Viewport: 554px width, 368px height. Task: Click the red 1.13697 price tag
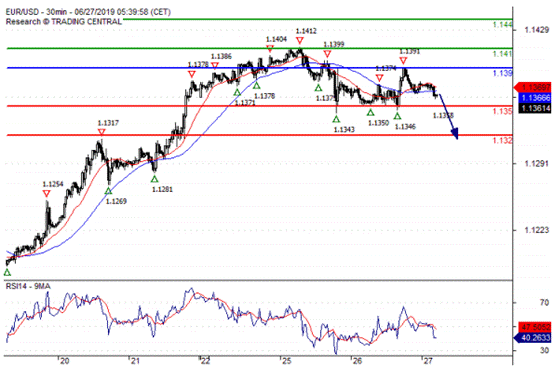coord(533,87)
